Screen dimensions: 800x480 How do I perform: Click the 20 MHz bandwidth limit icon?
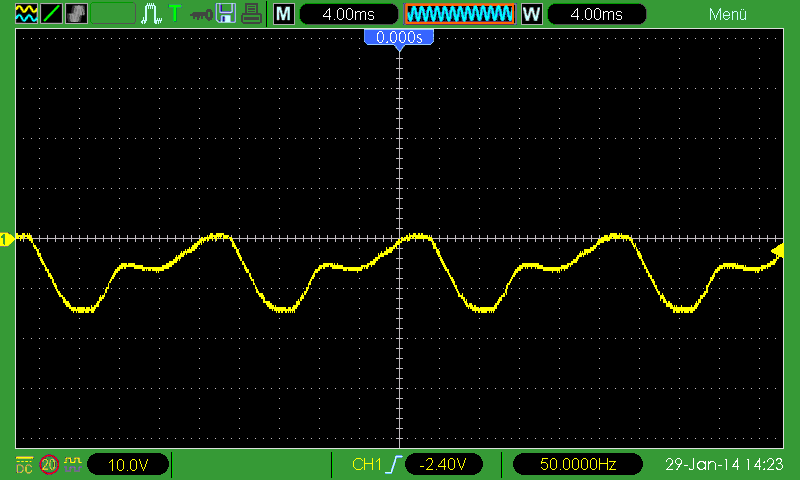point(49,465)
